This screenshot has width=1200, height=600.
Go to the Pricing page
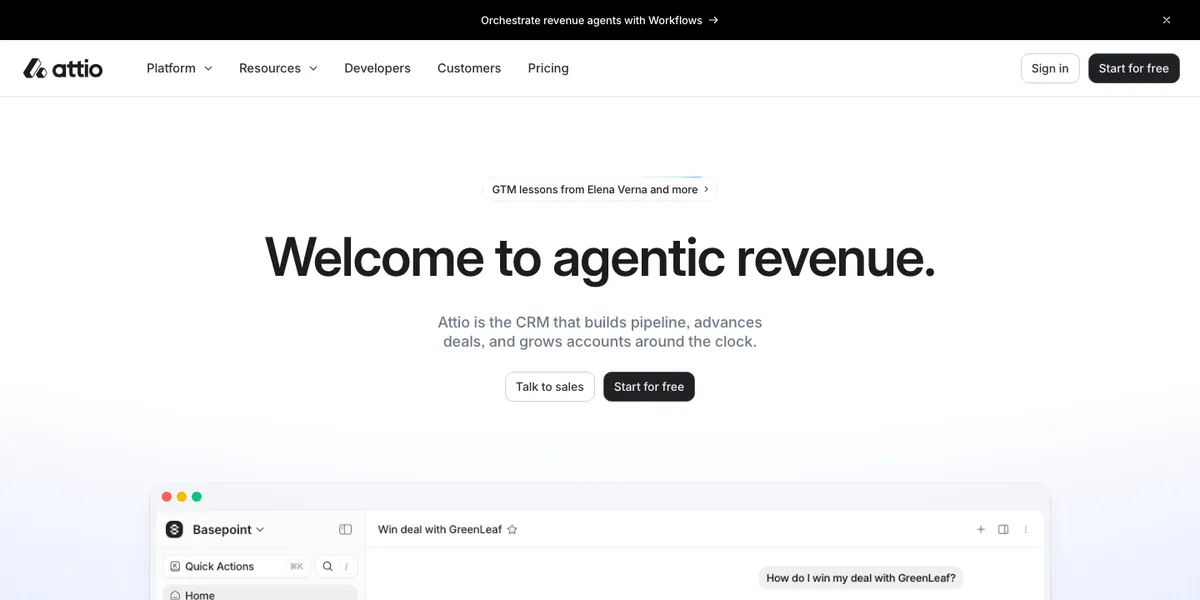[548, 68]
